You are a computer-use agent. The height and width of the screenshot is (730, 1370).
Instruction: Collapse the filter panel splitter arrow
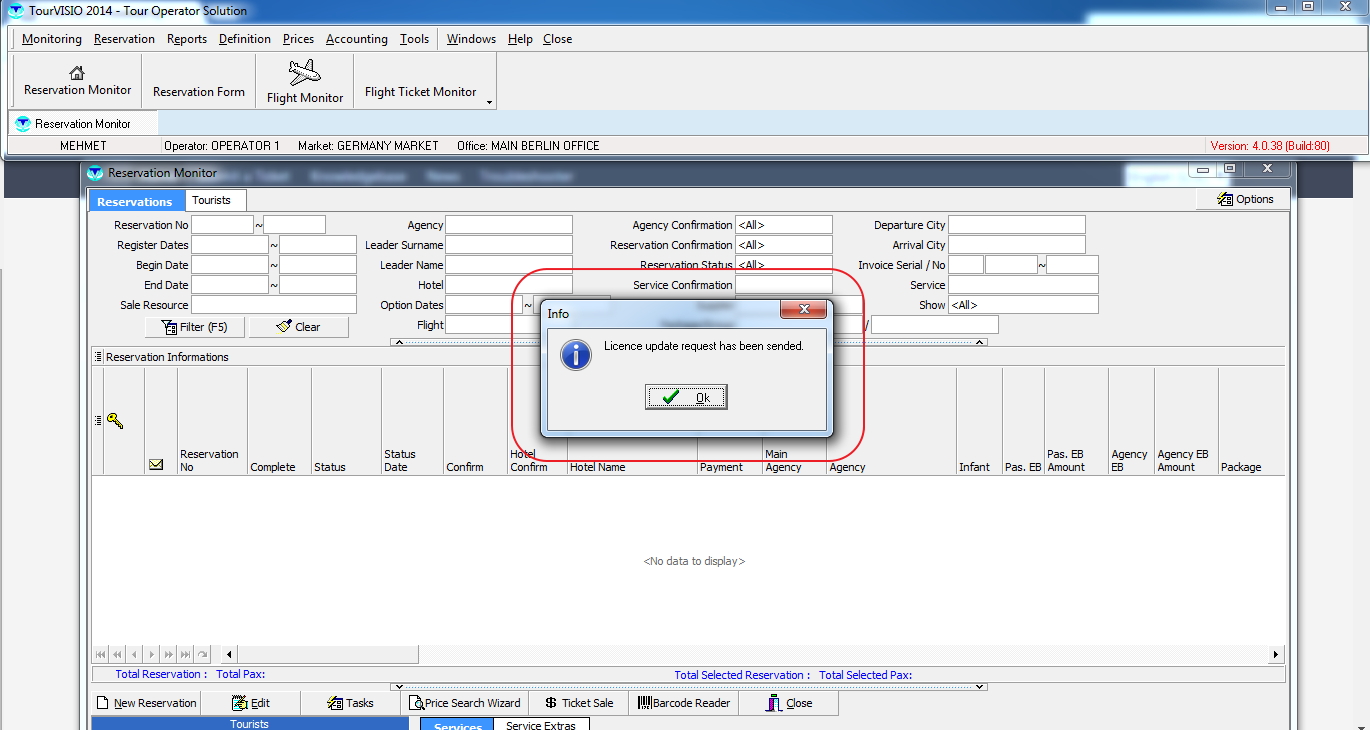click(398, 342)
